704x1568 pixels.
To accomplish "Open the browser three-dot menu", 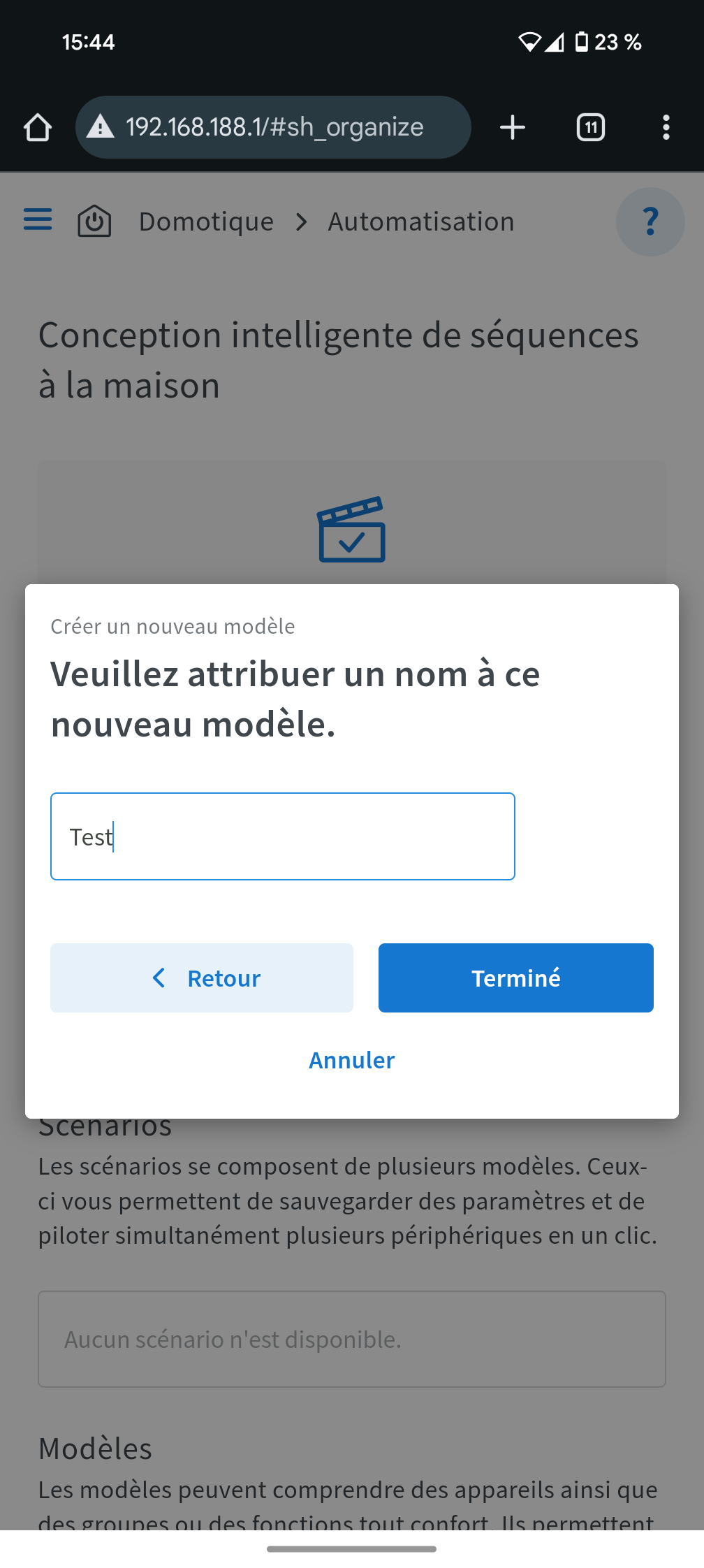I will pyautogui.click(x=666, y=128).
